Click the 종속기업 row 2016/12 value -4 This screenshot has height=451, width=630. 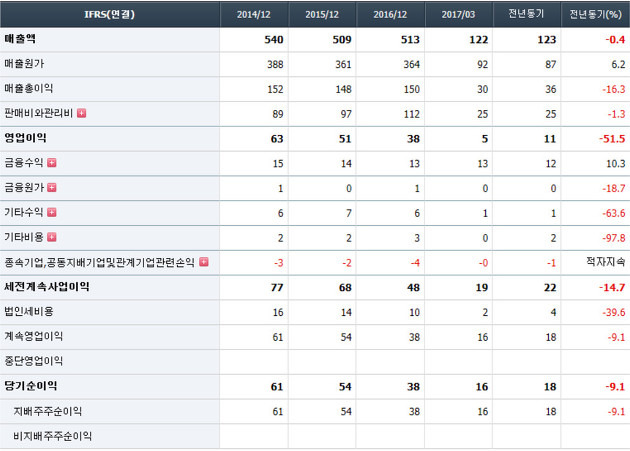click(x=415, y=263)
